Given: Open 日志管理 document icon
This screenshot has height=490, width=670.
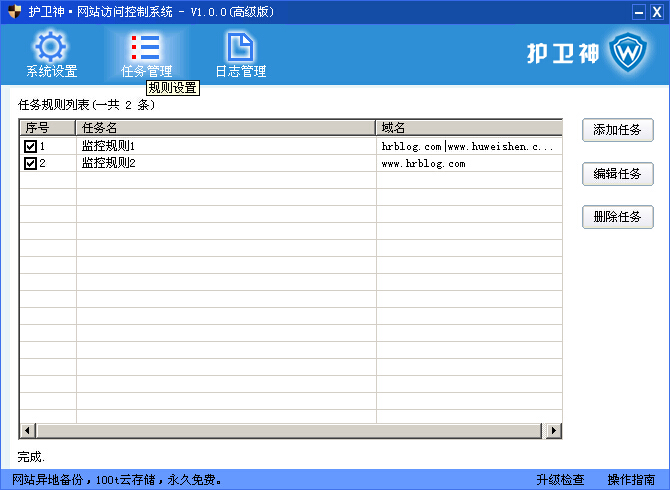Looking at the screenshot, I should pyautogui.click(x=240, y=47).
